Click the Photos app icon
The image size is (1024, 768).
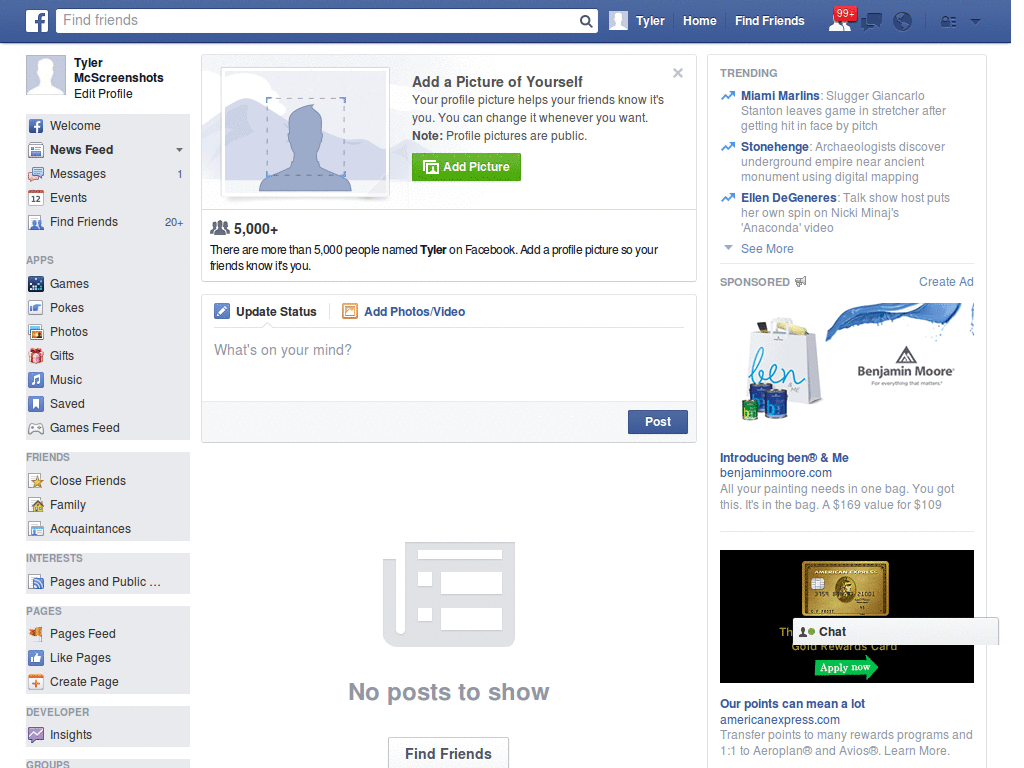(36, 332)
